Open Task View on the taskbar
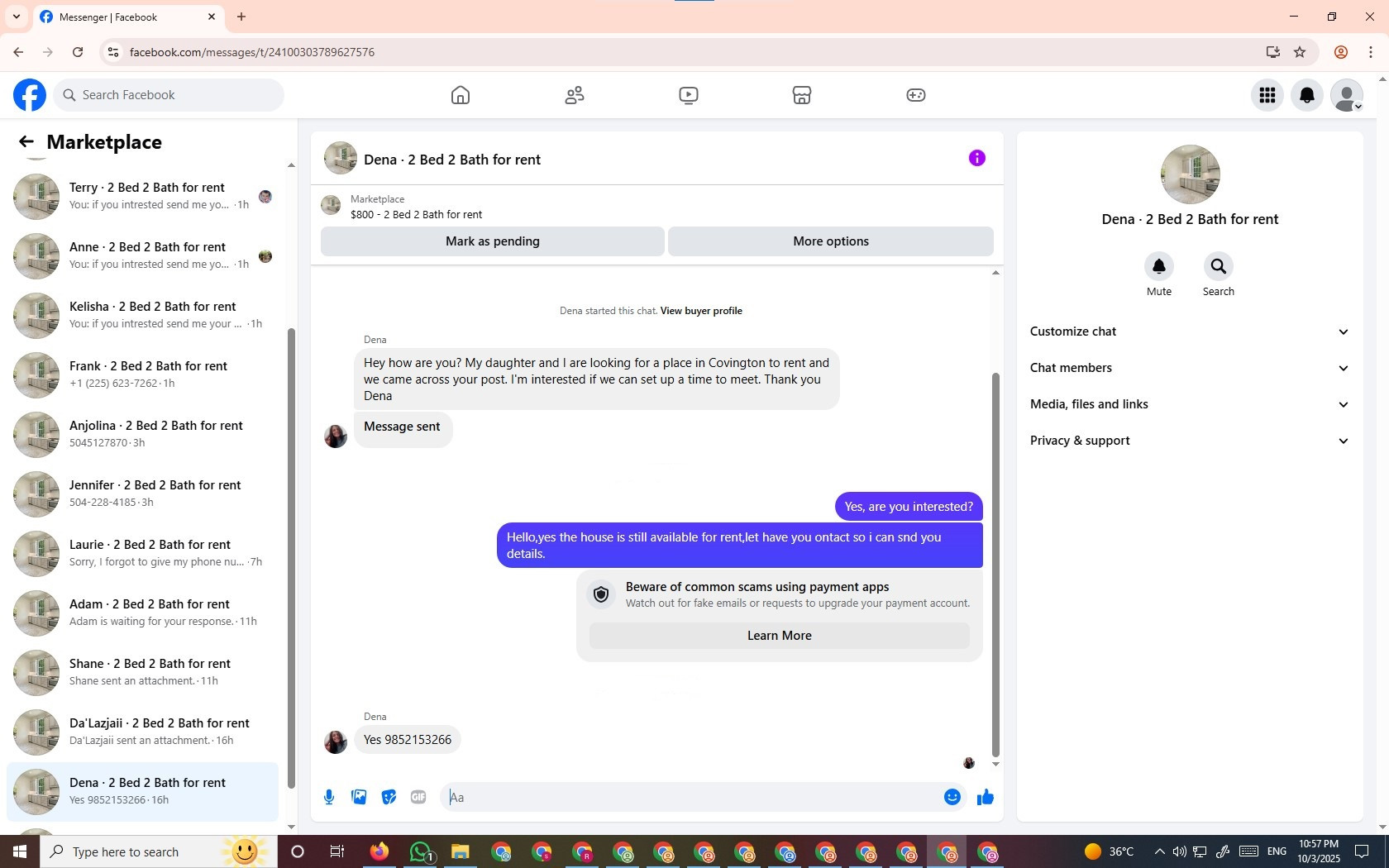This screenshot has width=1389, height=868. 337,851
